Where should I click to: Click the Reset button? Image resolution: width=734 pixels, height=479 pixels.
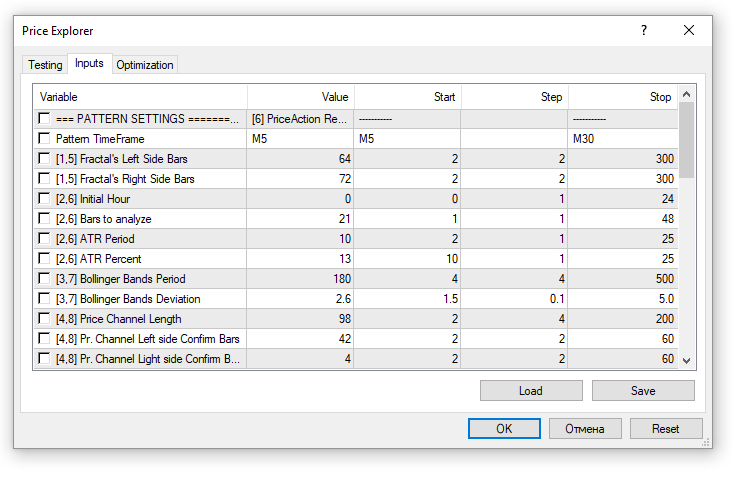[665, 429]
